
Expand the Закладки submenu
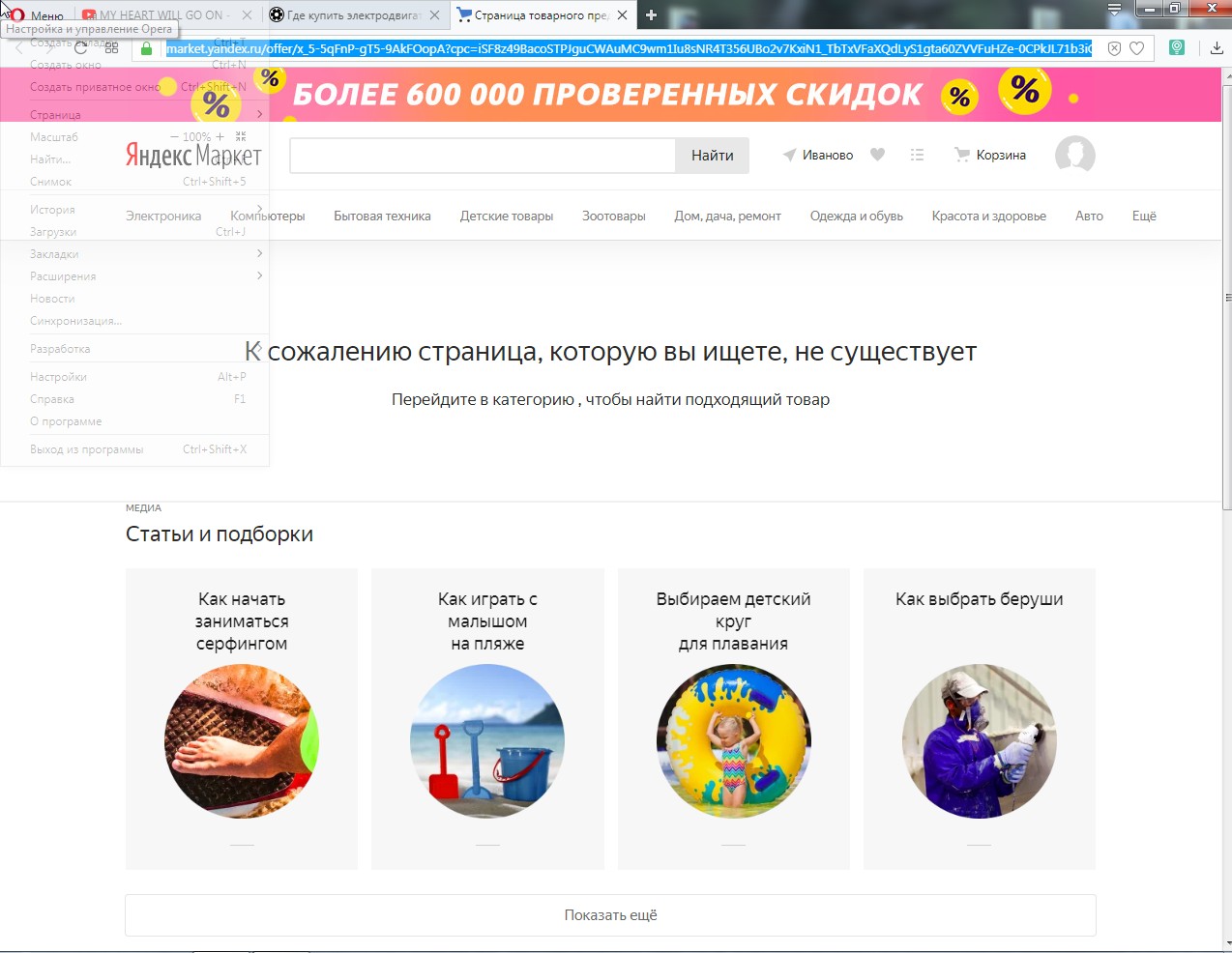[134, 254]
